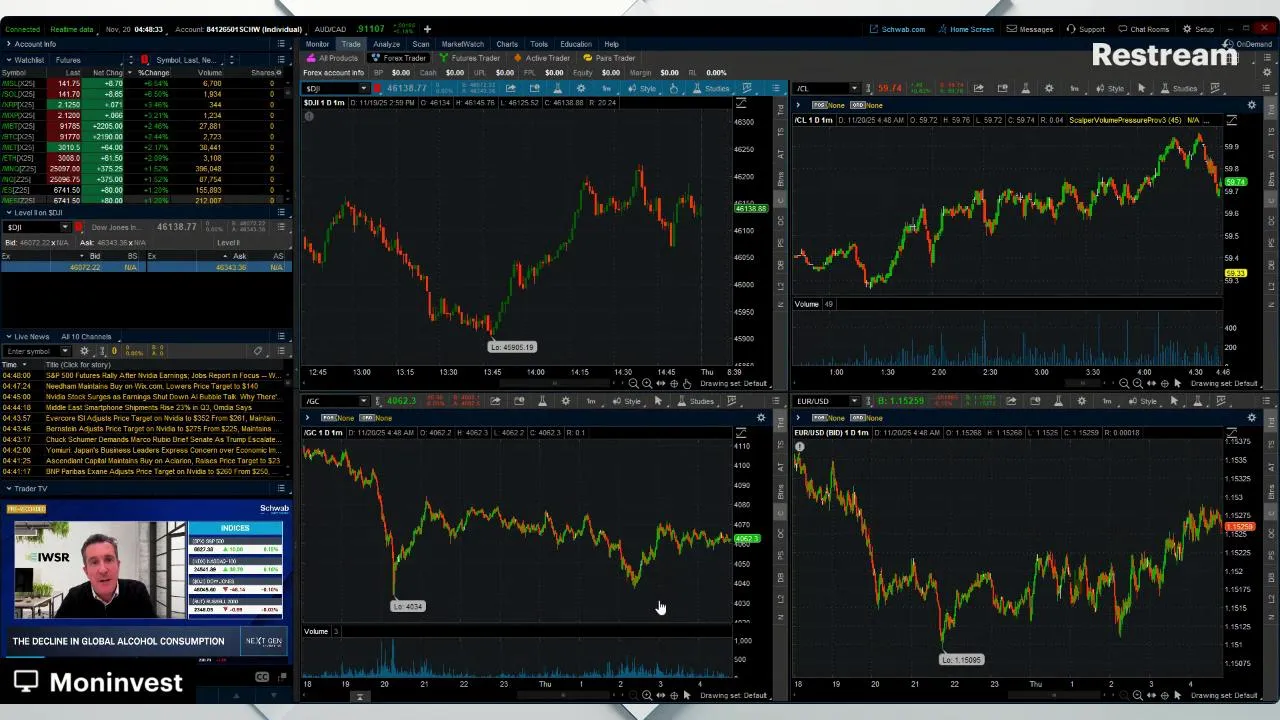Toggle closed captions on Trader TV video

point(262,677)
